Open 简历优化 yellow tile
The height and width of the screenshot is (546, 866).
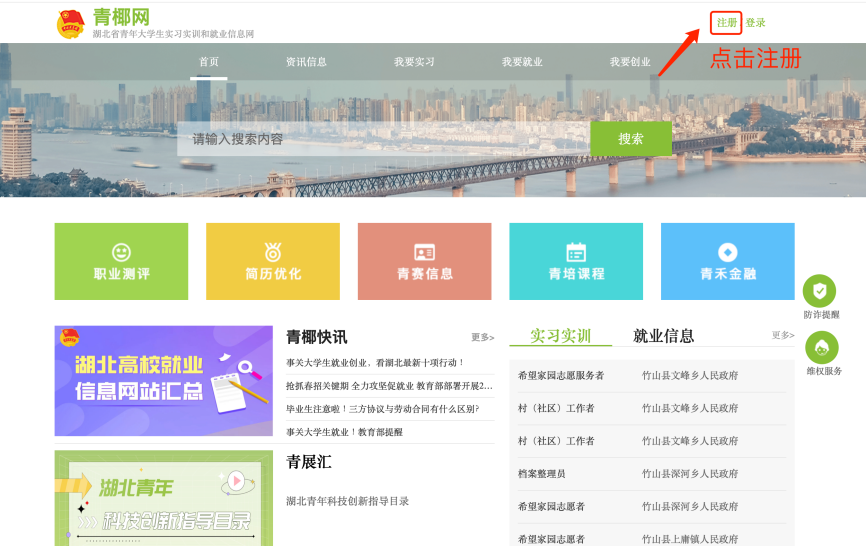coord(273,261)
